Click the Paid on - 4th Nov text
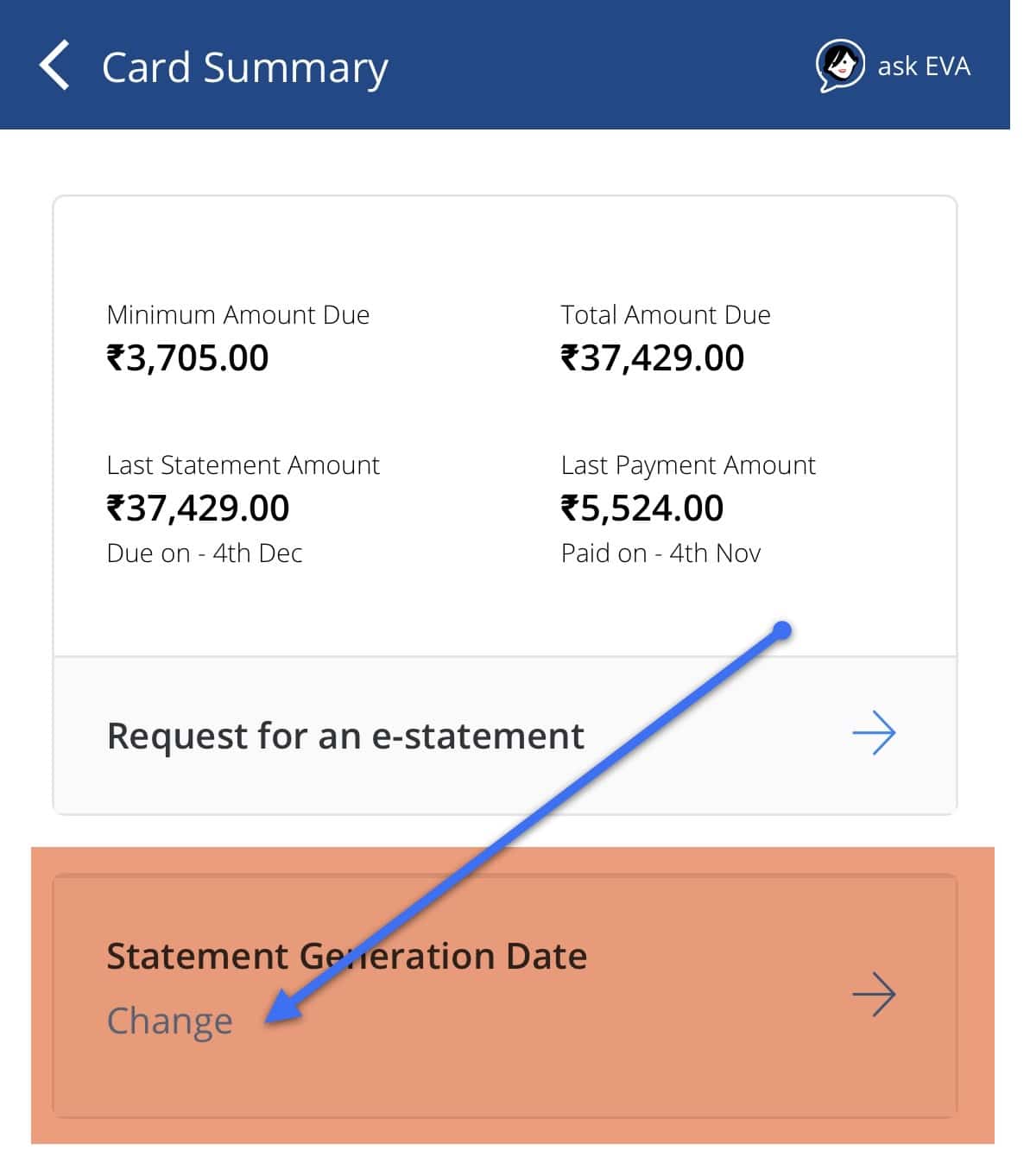Image resolution: width=1030 pixels, height=1176 pixels. (x=660, y=553)
